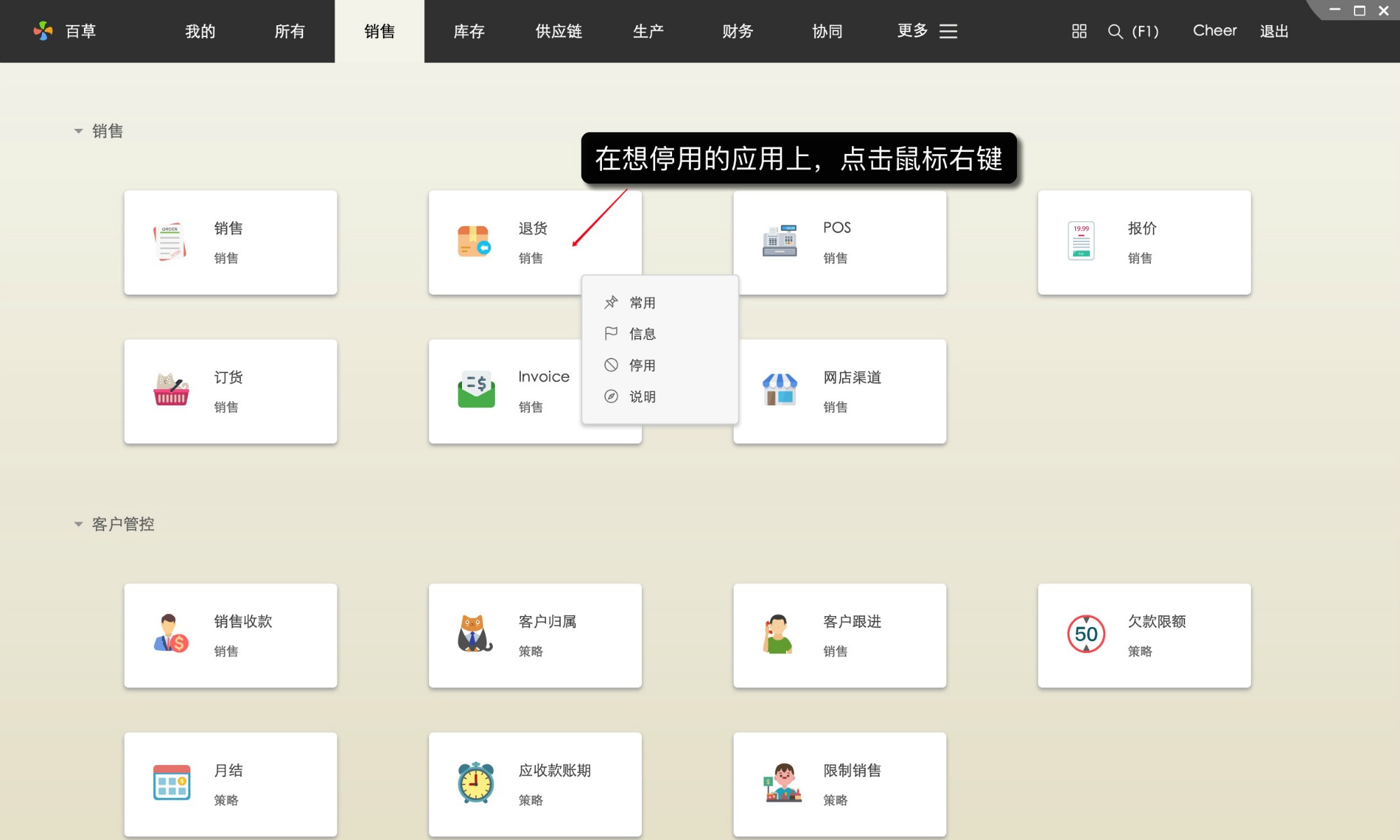
Task: Click the 限制销售 card title
Action: click(x=852, y=771)
